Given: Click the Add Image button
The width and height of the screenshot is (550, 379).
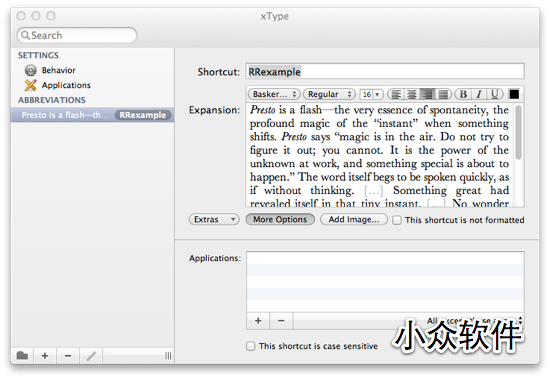Looking at the screenshot, I should tap(354, 220).
